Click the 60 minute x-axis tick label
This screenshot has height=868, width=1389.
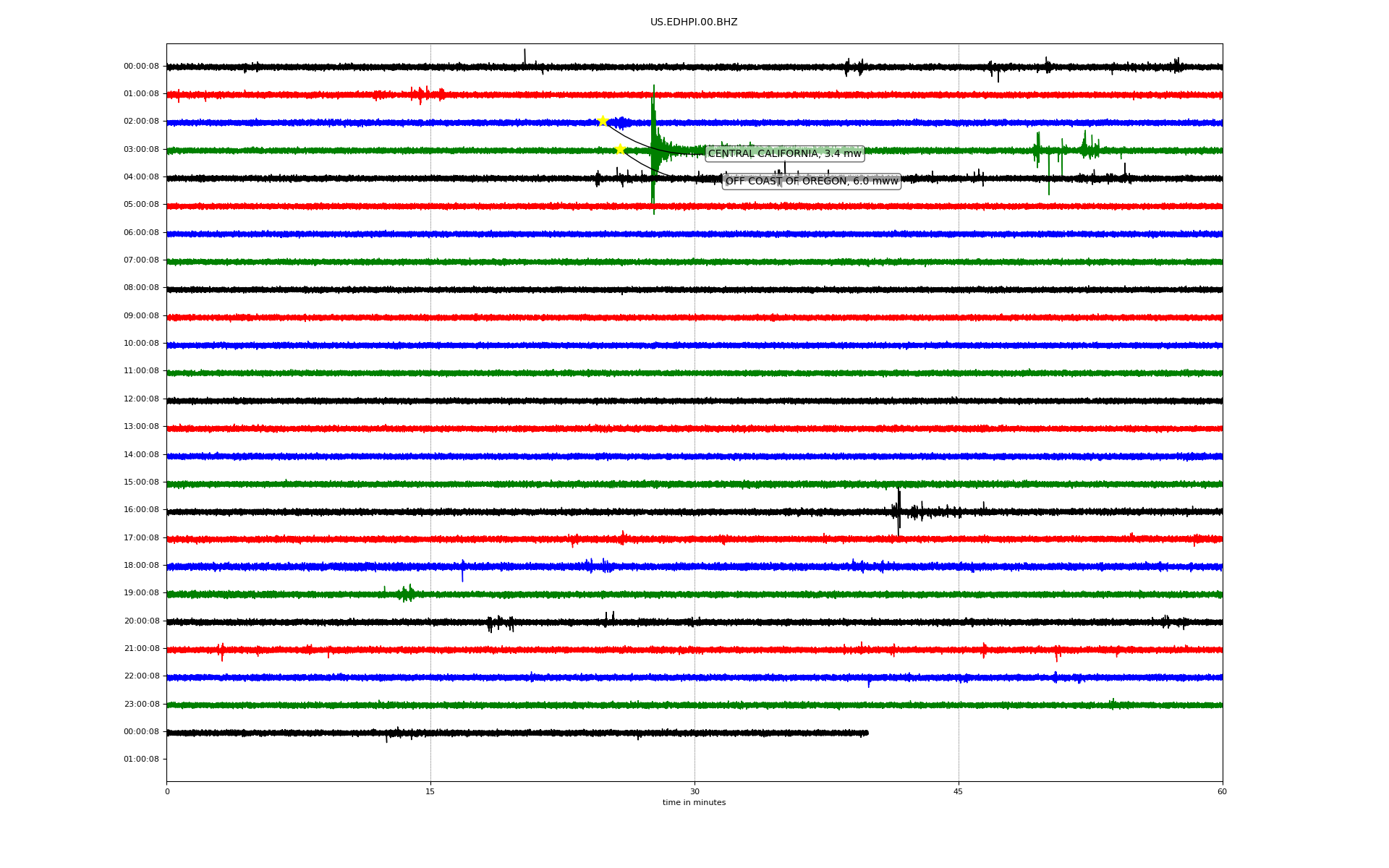pyautogui.click(x=1222, y=791)
